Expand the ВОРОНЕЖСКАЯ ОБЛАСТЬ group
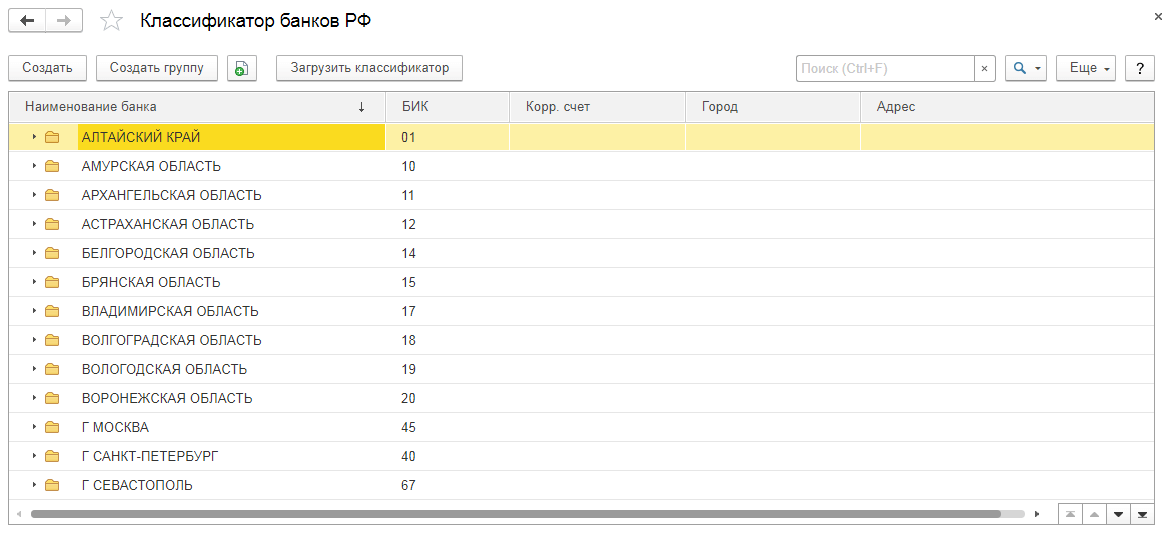Screen dimensions: 1169x533 click(x=34, y=398)
